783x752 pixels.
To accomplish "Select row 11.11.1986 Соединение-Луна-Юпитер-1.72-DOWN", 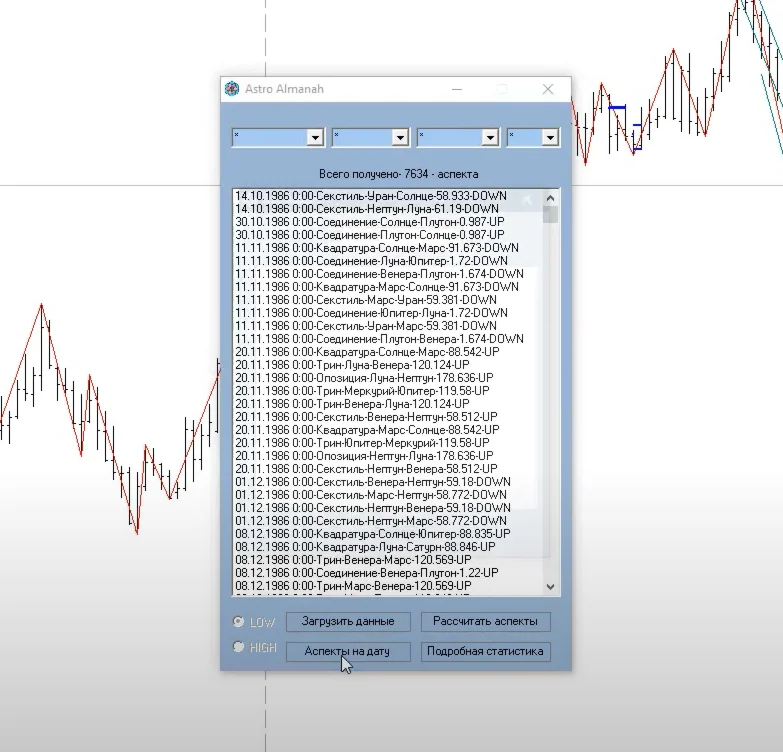I will (388, 261).
